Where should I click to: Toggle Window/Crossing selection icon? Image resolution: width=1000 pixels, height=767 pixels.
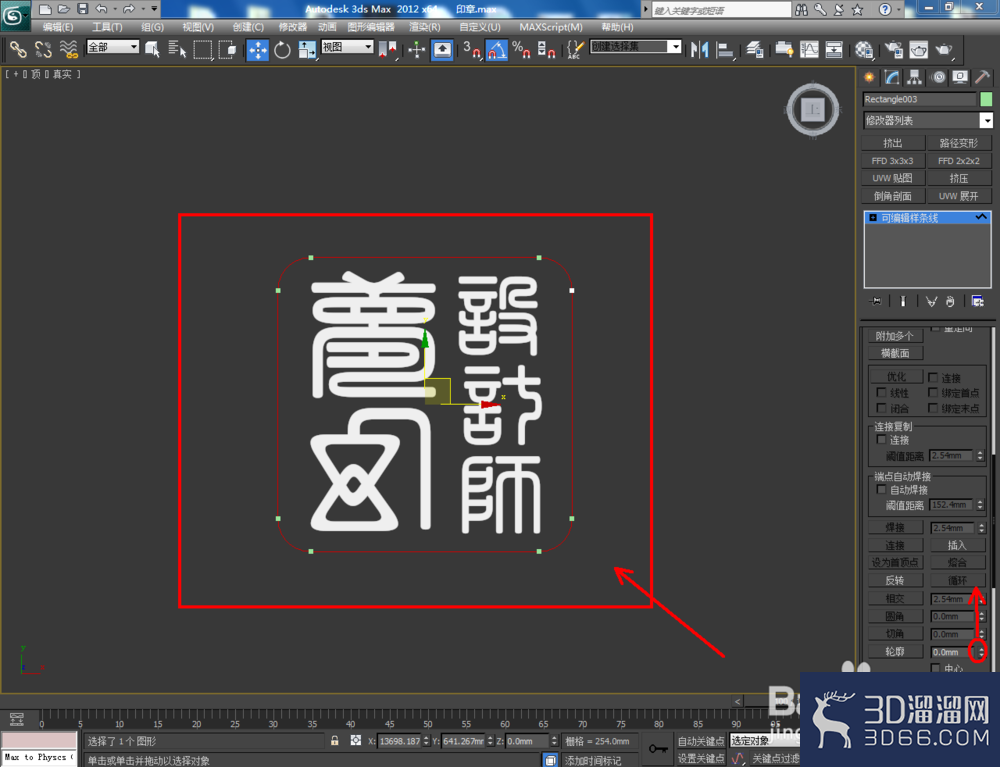tap(227, 49)
